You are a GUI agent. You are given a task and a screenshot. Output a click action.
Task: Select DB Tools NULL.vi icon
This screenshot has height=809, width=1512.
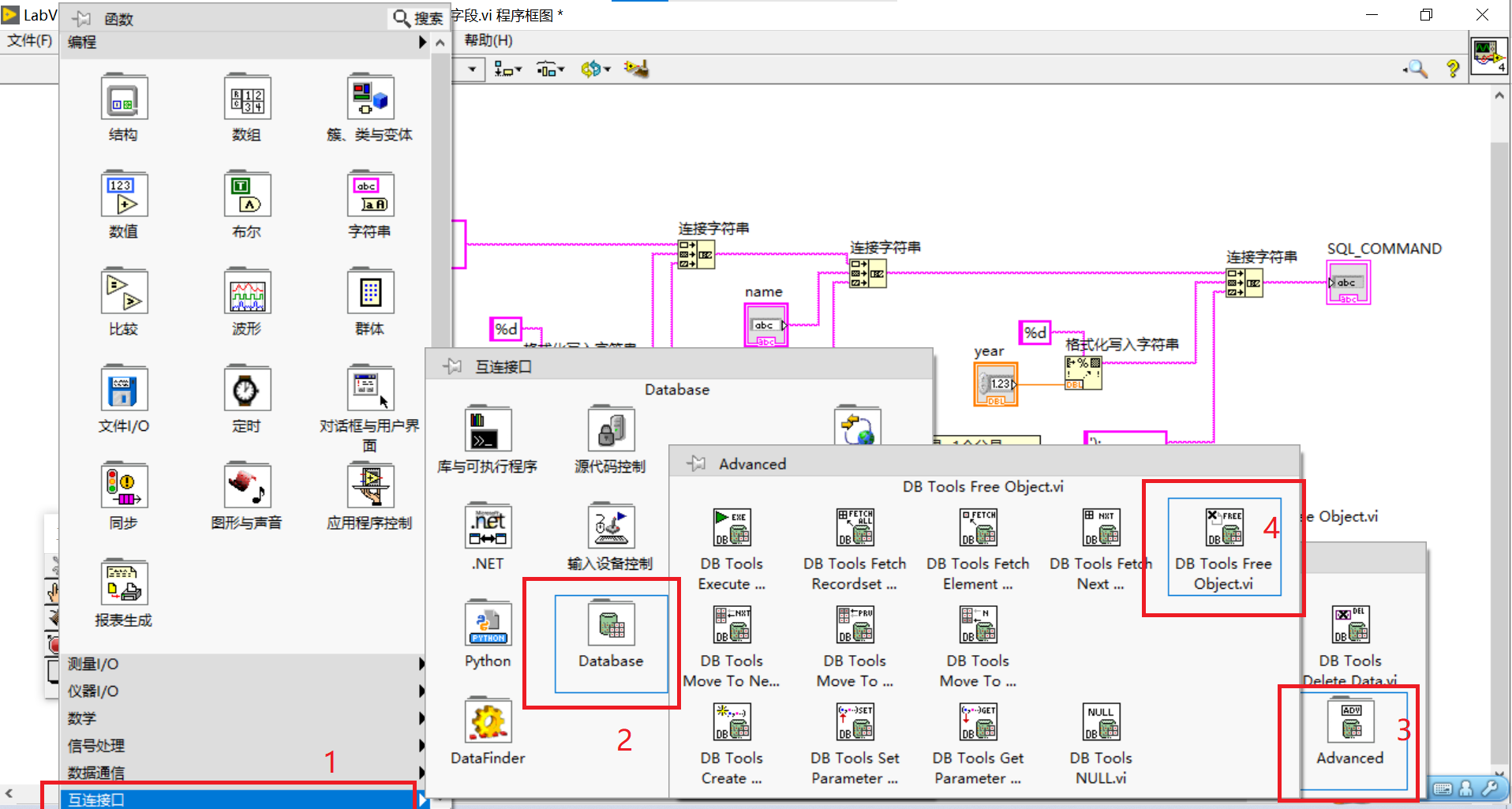[x=1101, y=721]
